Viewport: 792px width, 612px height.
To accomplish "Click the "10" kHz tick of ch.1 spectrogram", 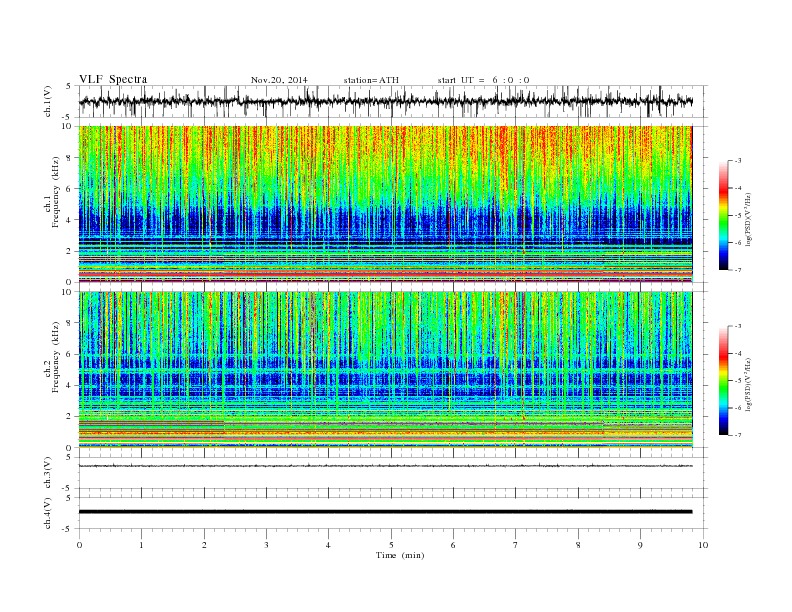I will pos(69,126).
